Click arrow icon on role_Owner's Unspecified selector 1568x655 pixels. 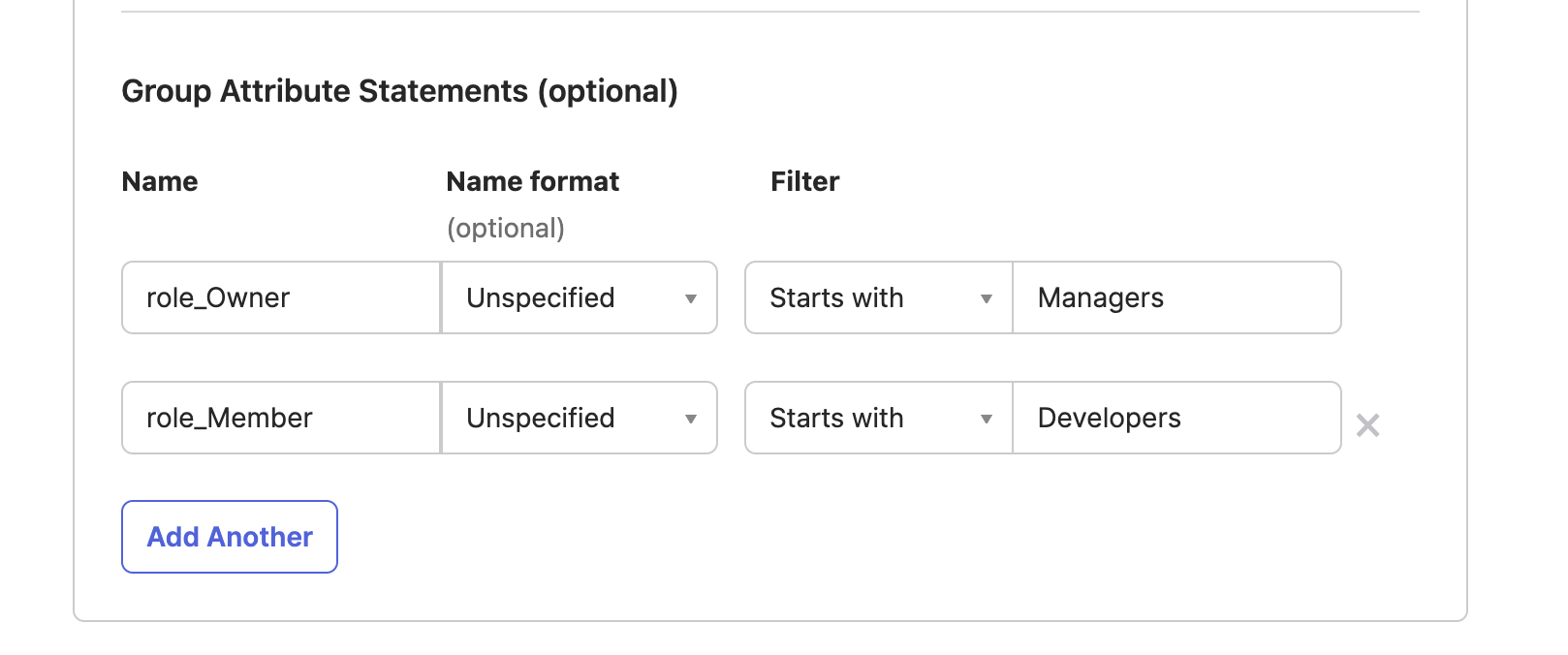point(691,298)
